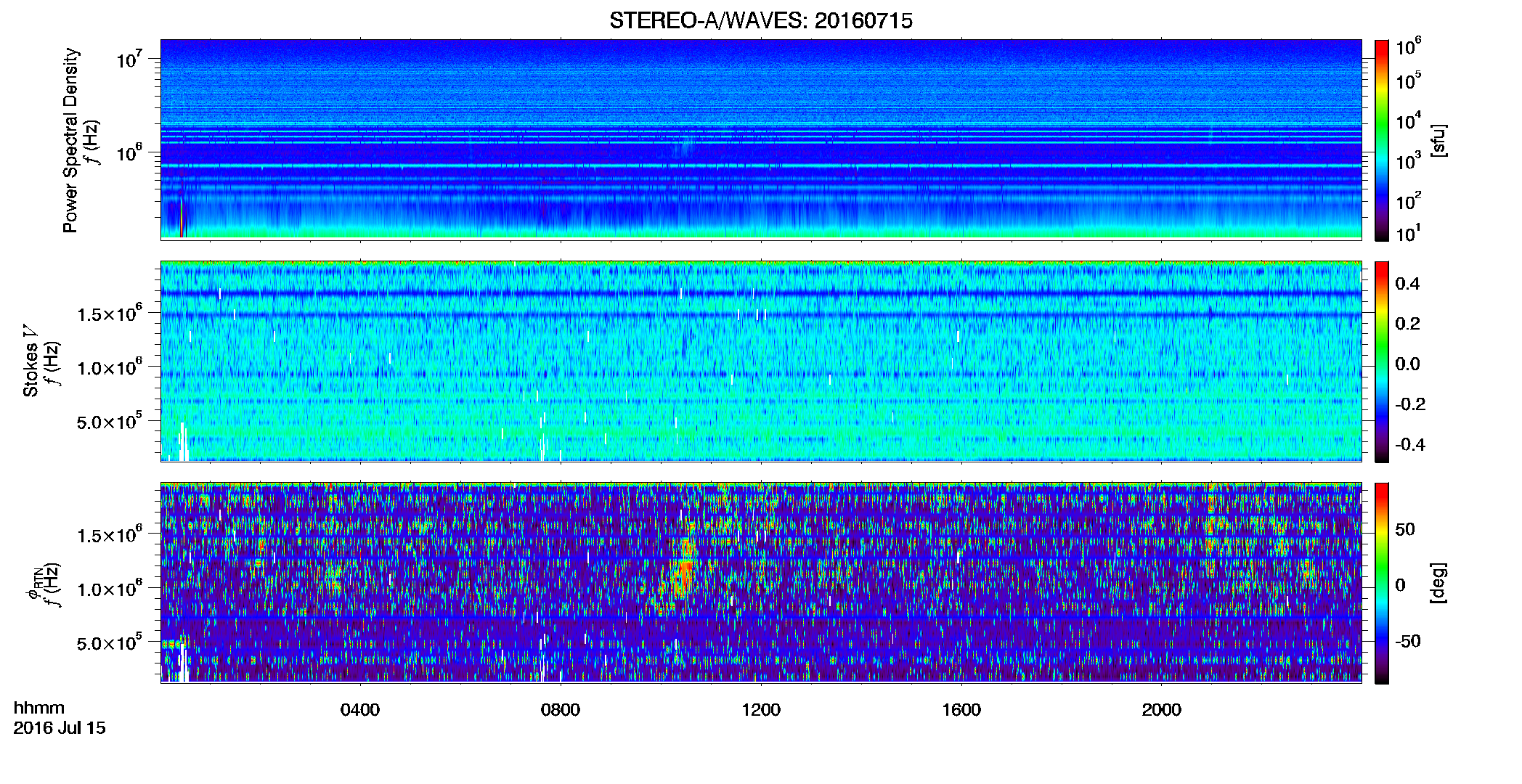1522x784 pixels.
Task: Click the "2000" time label
Action: click(1162, 710)
